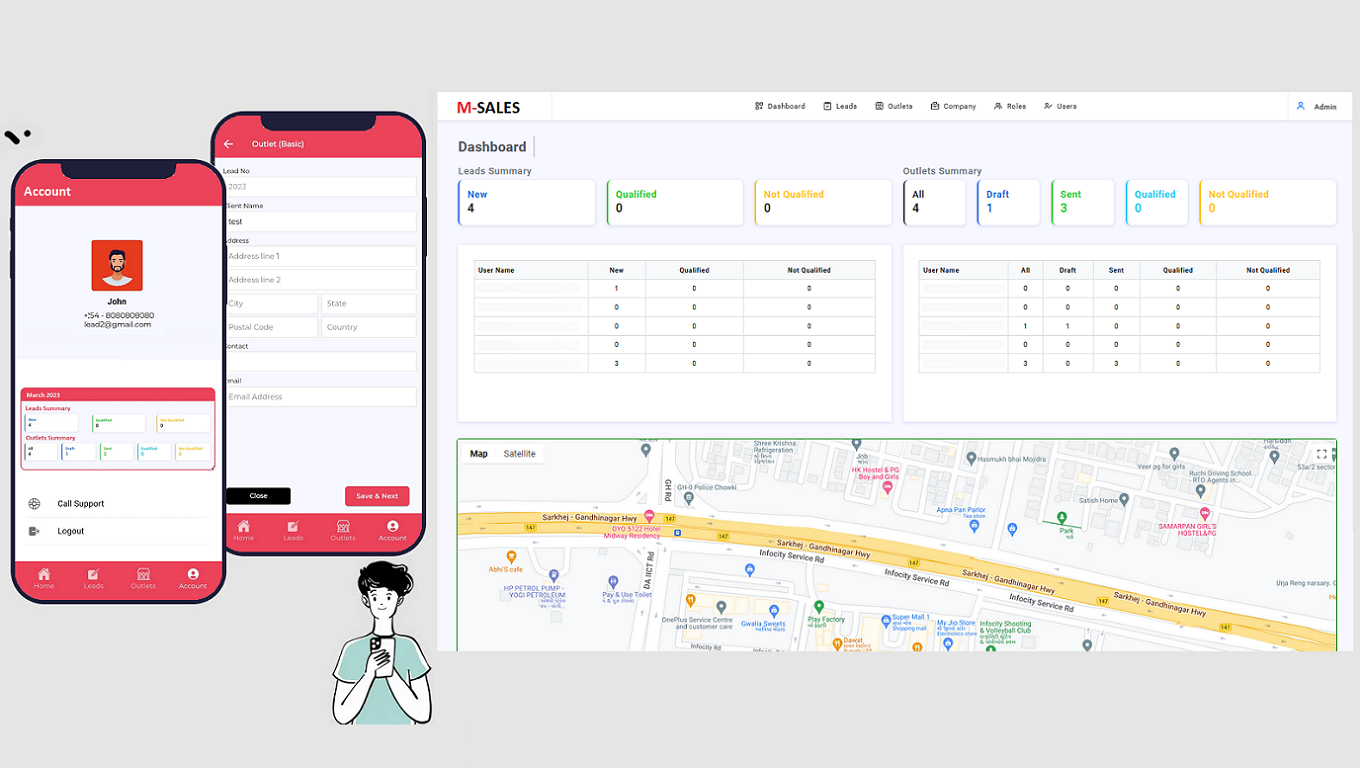1360x768 pixels.
Task: Go to Roles in the top navigation
Action: click(x=1010, y=106)
